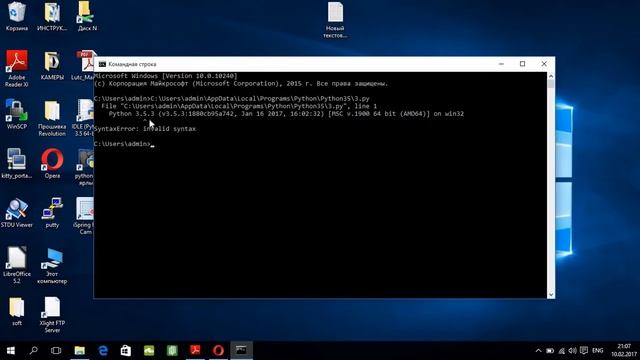This screenshot has width=640, height=360.
Task: Open the clock showing 21:07
Action: click(624, 350)
